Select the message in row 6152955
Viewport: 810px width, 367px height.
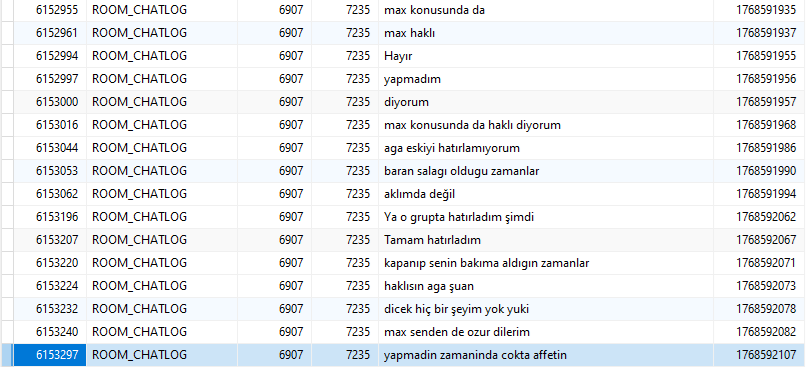(x=546, y=10)
